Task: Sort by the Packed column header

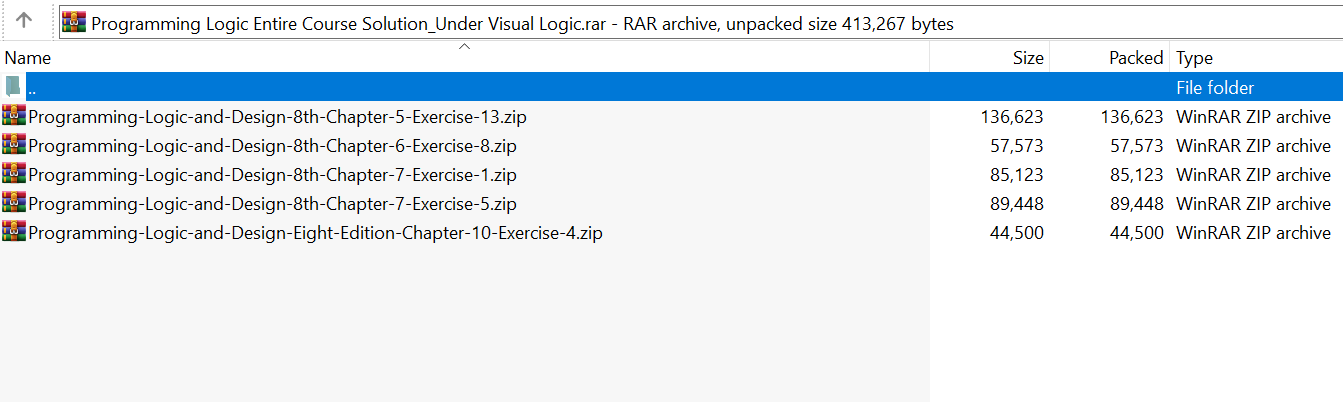Action: [x=1135, y=58]
